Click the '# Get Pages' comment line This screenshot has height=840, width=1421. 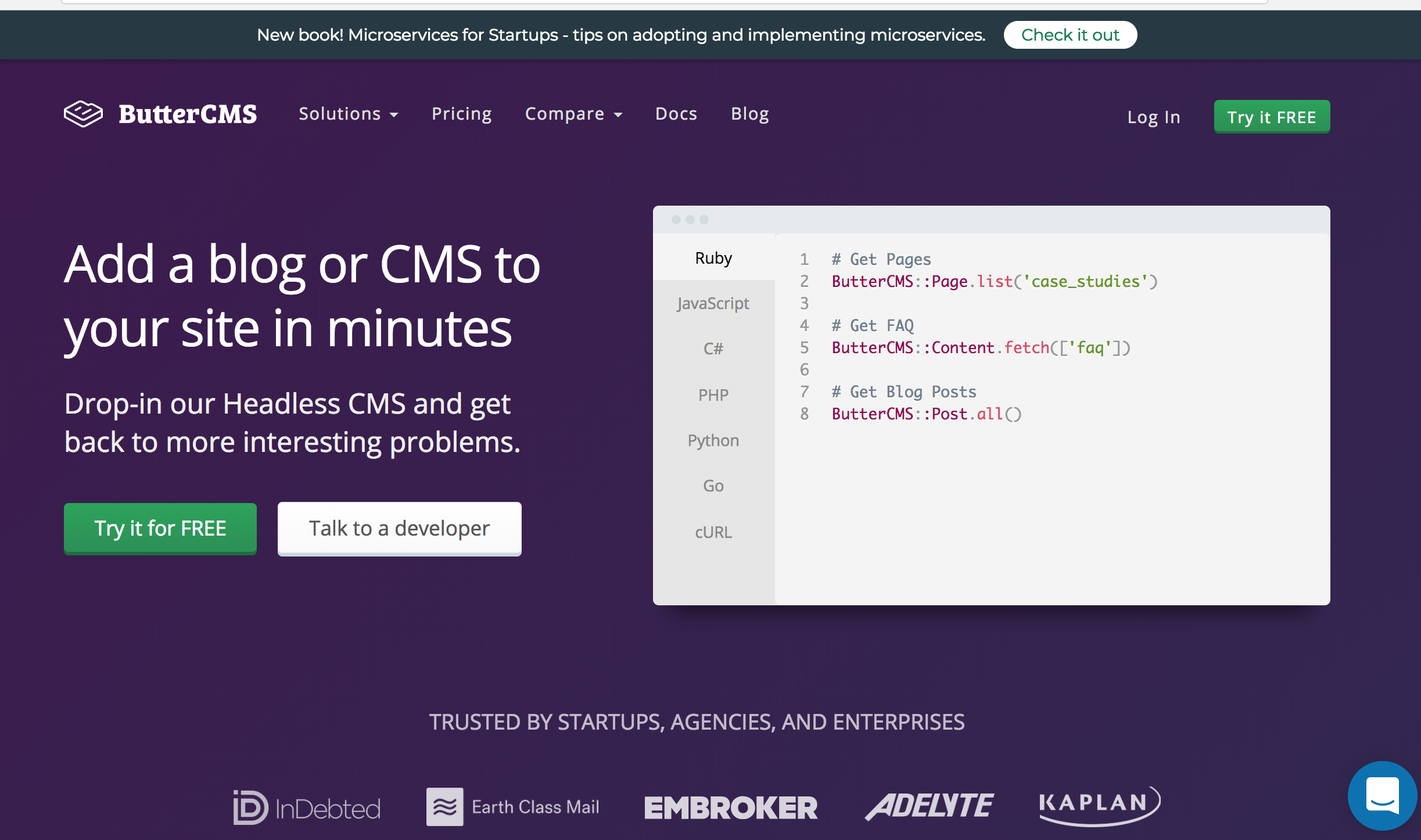tap(881, 259)
